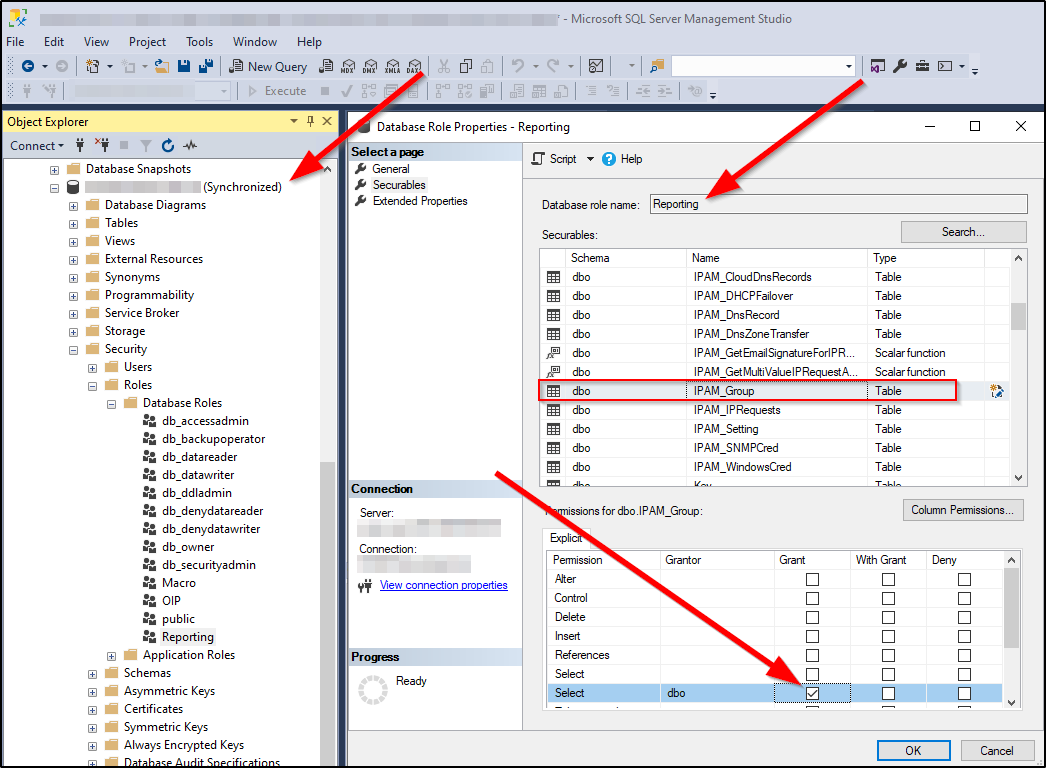Viewport: 1046px width, 768px height.
Task: Check Deny for Select with dbo grantor
Action: point(964,693)
